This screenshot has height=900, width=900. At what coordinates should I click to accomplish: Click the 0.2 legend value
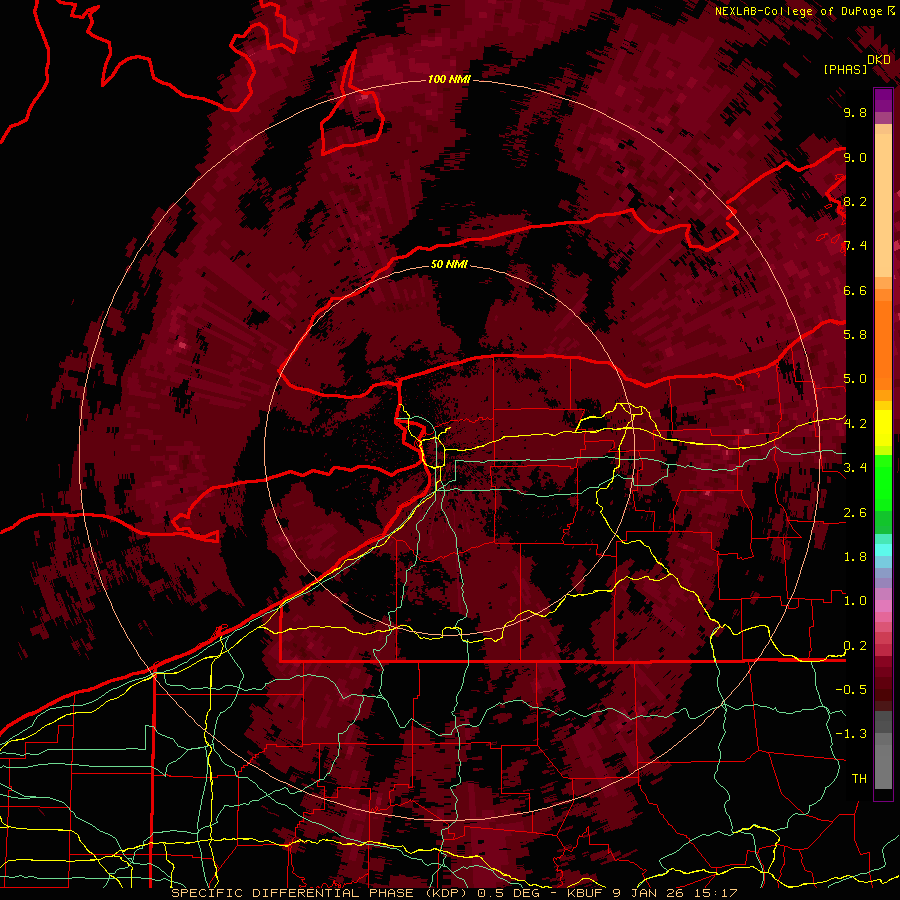[x=855, y=646]
